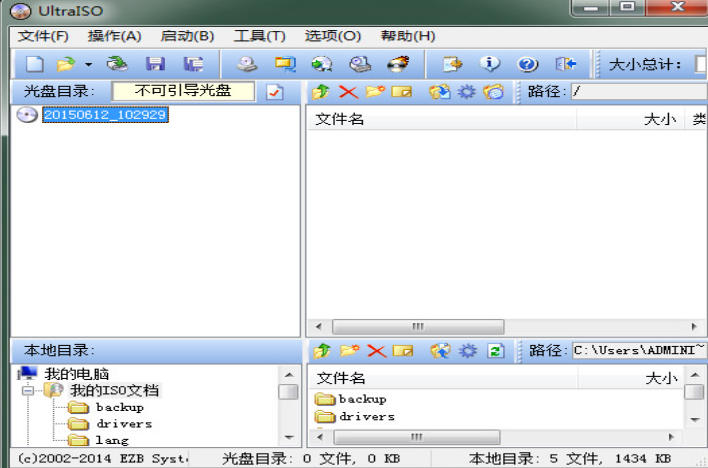
Task: Open the 帮助(H) menu
Action: (408, 36)
